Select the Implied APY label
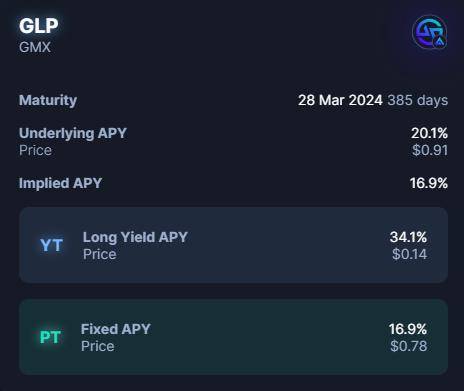This screenshot has width=464, height=391. (60, 183)
